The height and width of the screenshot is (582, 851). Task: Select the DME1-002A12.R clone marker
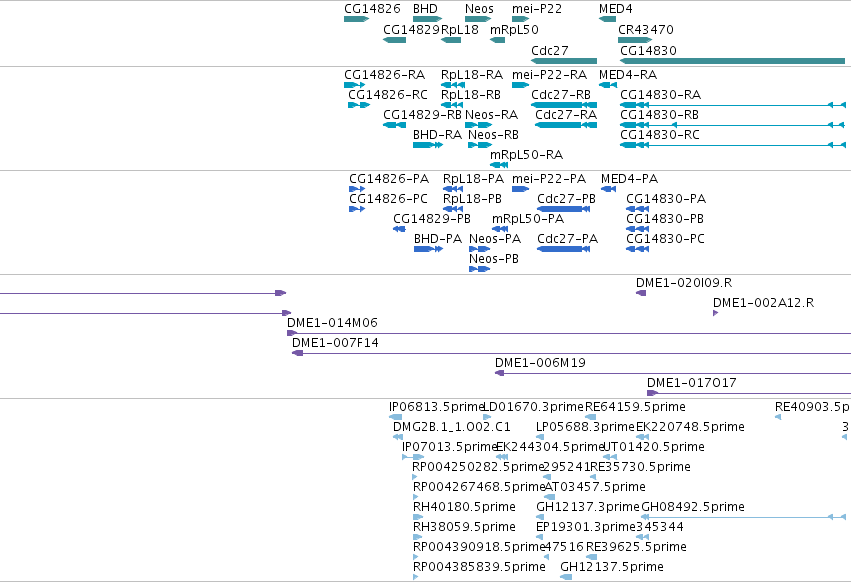pos(715,313)
